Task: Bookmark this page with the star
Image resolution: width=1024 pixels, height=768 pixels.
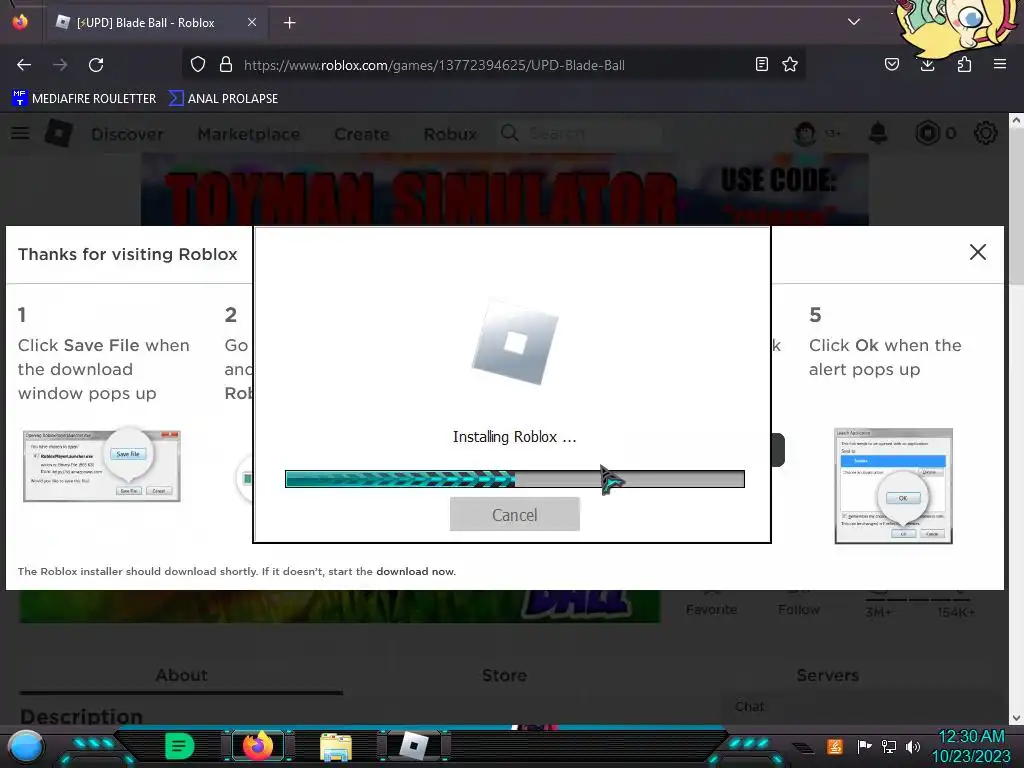Action: pyautogui.click(x=790, y=65)
